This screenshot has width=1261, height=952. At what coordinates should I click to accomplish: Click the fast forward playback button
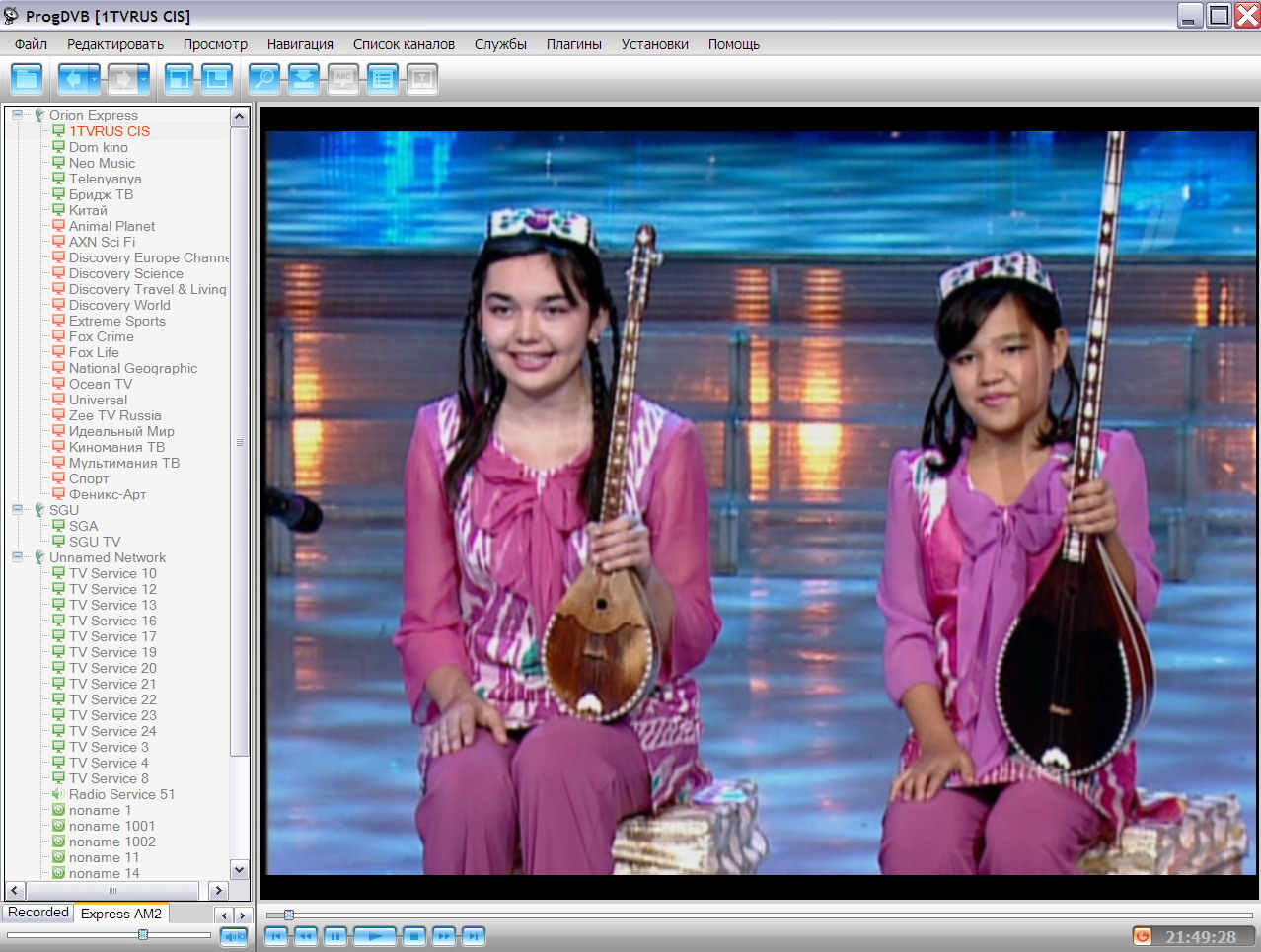click(444, 936)
